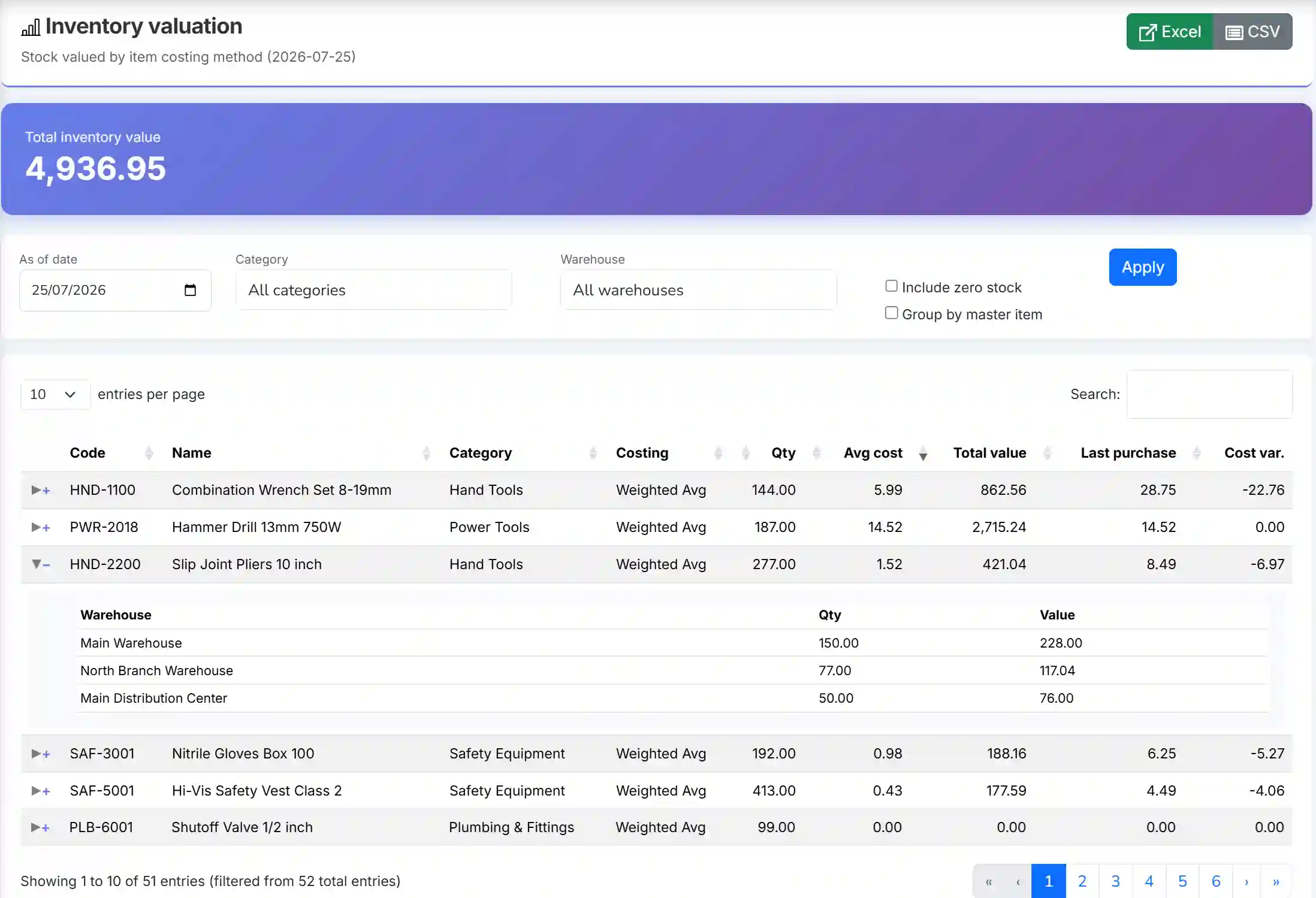Screen dimensions: 1316x898
Task: Click the Apply filter button
Action: point(1143,267)
